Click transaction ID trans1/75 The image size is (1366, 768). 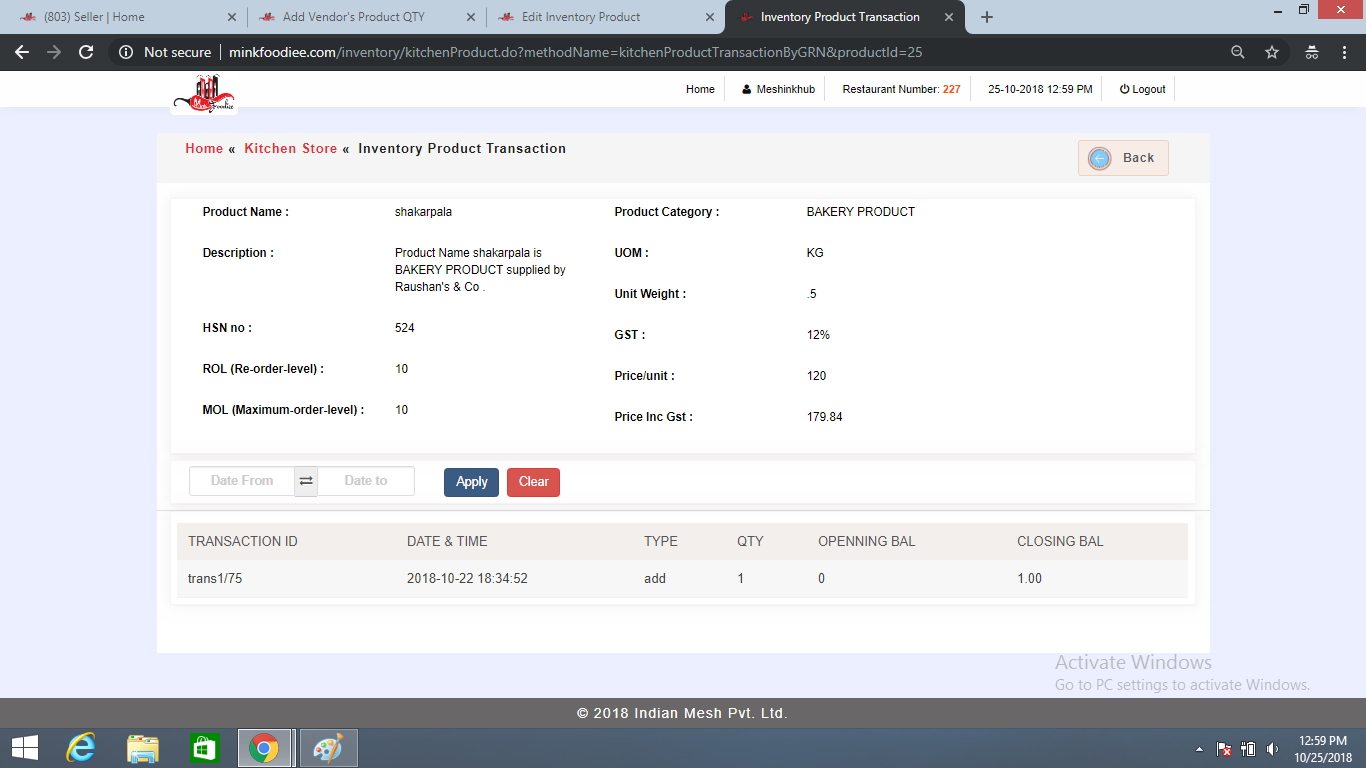tap(215, 578)
